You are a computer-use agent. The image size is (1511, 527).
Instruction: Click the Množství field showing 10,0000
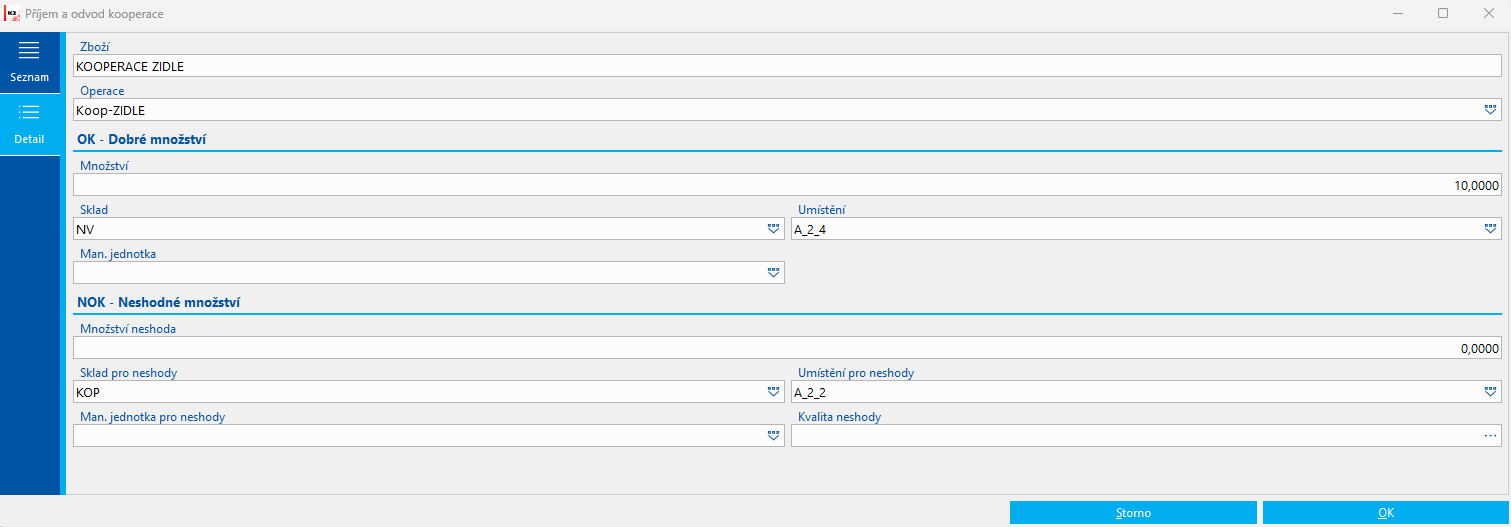pos(787,185)
